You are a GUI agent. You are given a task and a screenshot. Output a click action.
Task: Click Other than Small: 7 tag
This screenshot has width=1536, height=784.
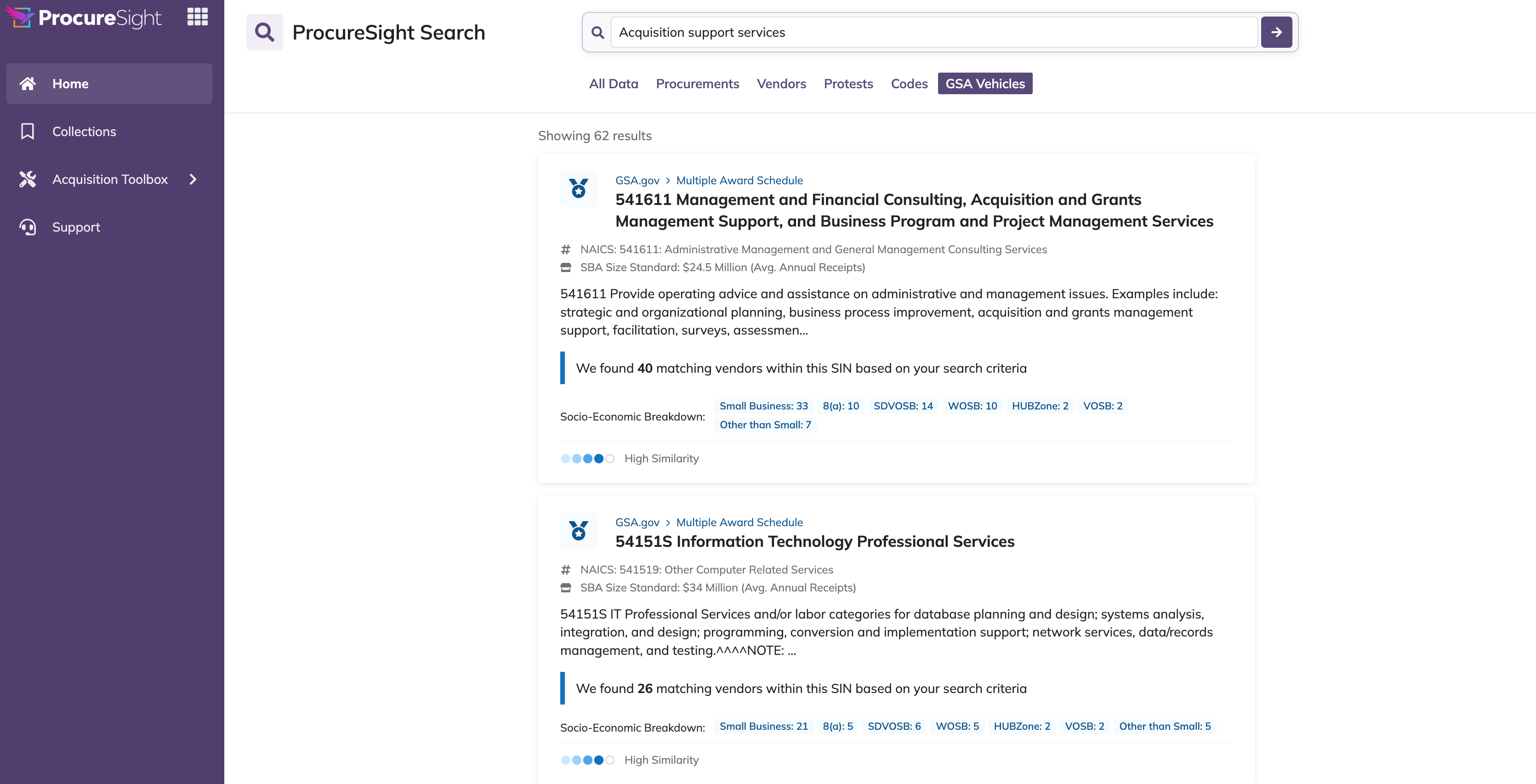(765, 425)
